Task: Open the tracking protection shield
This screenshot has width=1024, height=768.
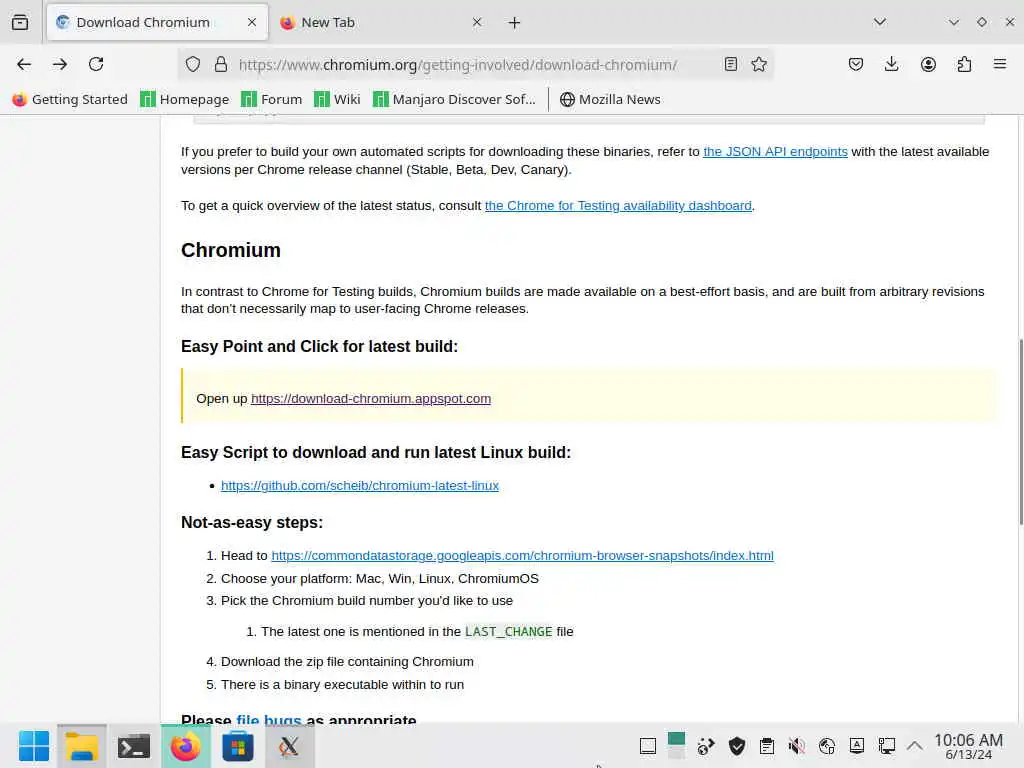Action: point(193,64)
